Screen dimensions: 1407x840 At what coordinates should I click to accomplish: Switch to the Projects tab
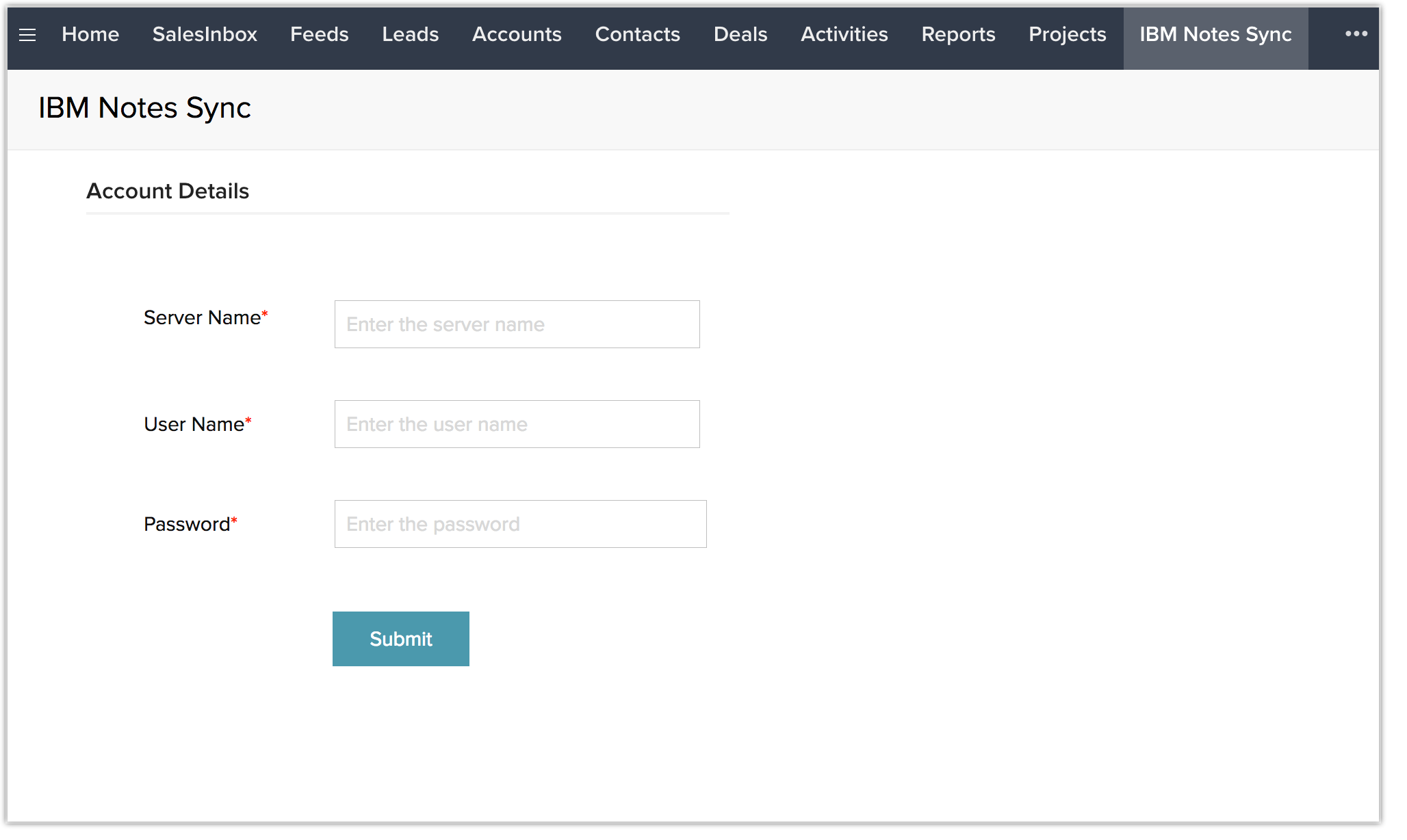(x=1067, y=35)
